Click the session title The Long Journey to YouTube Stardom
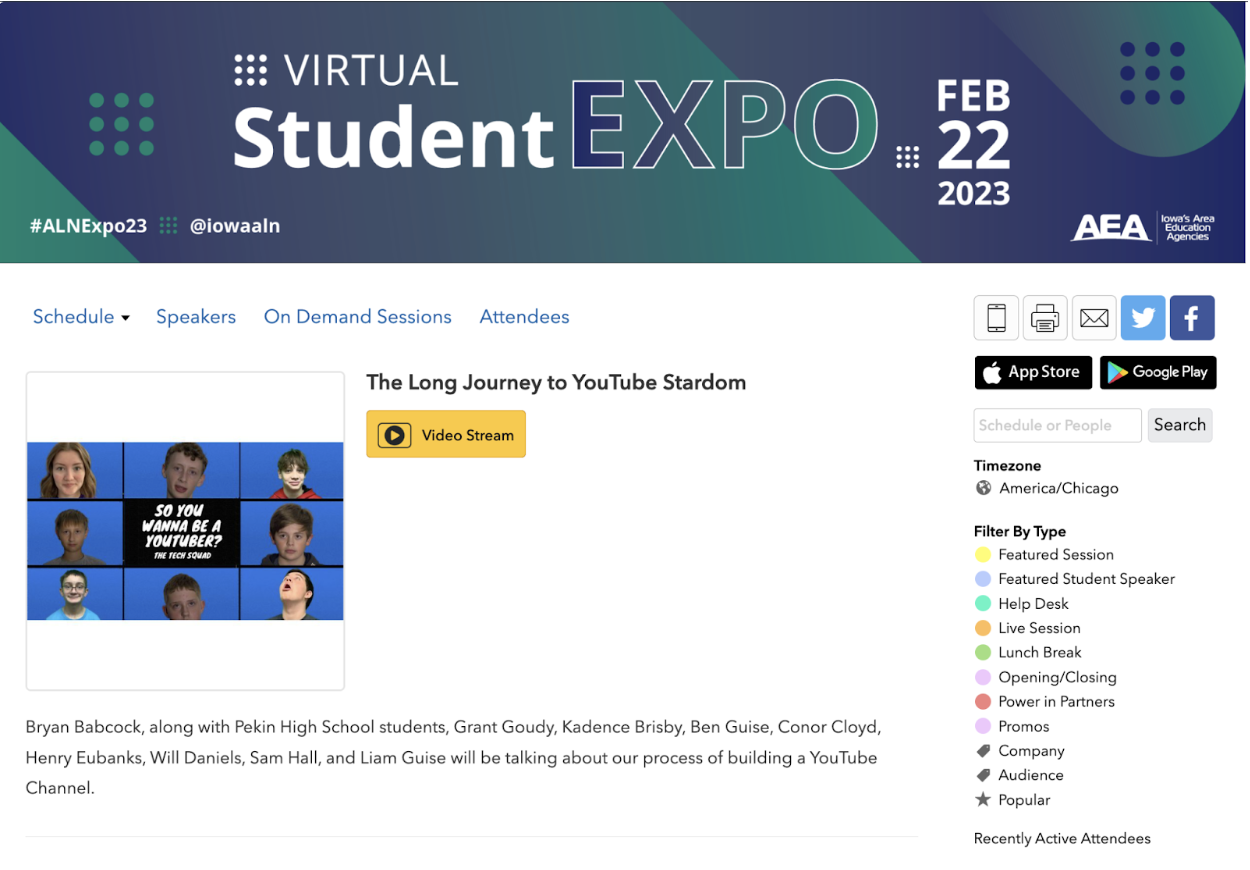Viewport: 1250px width, 870px height. [556, 382]
